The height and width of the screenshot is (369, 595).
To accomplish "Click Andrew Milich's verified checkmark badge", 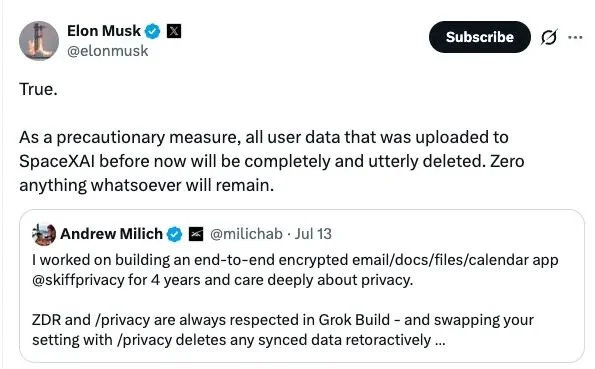I will 175,234.
